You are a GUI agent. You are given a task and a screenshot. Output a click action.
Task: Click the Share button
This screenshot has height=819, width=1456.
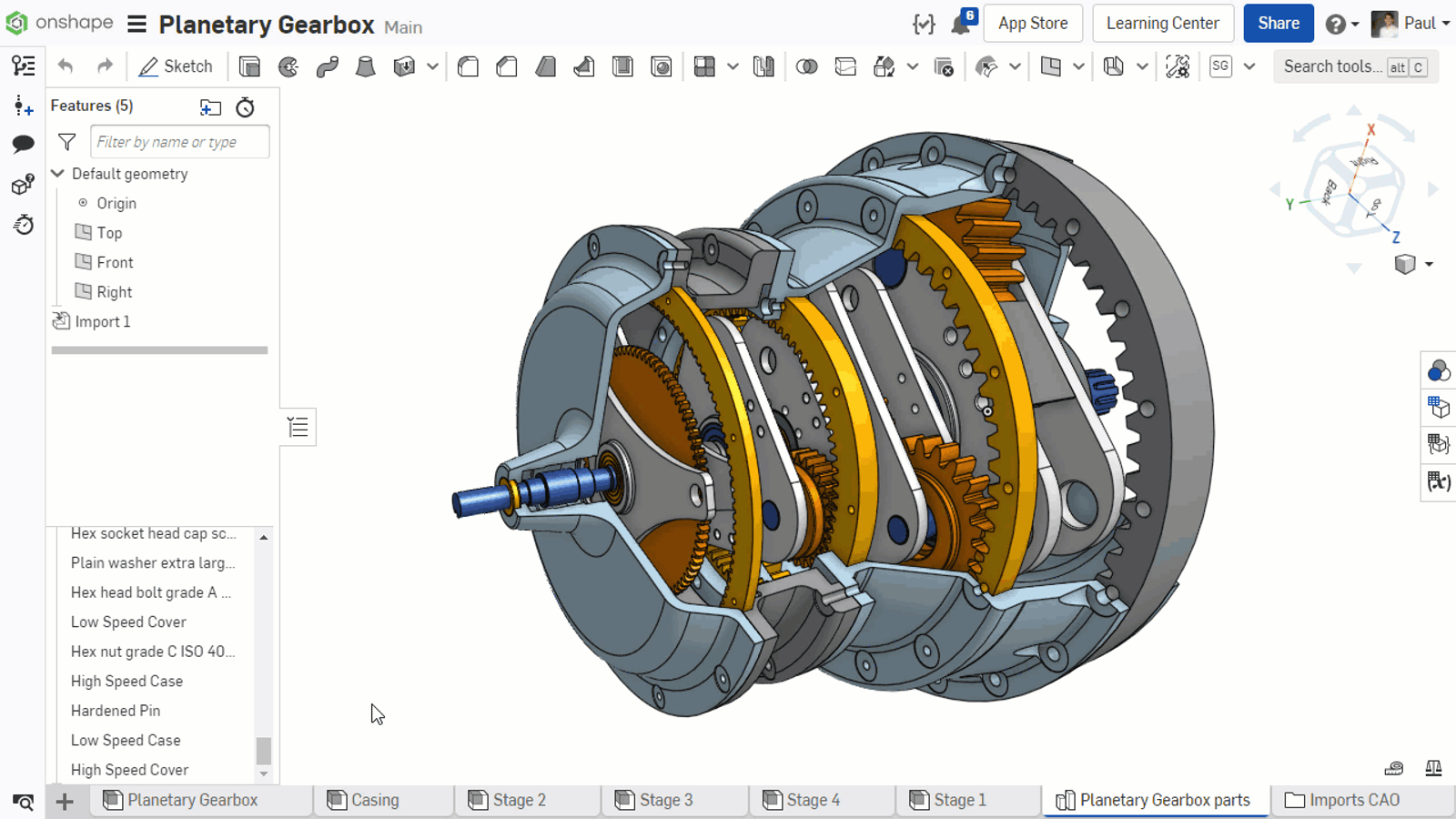pos(1278,24)
